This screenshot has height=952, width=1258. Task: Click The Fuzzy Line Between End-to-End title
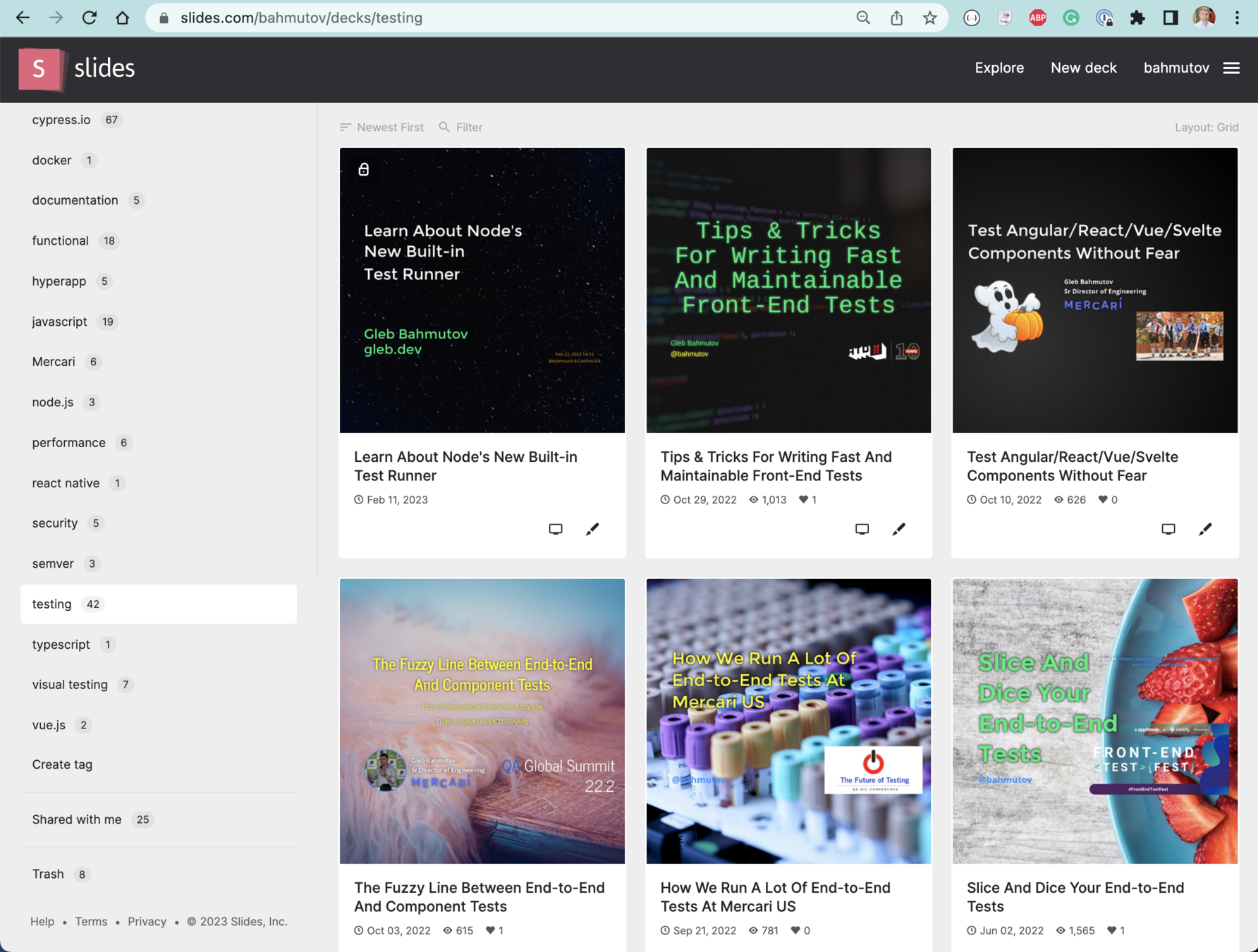(480, 897)
